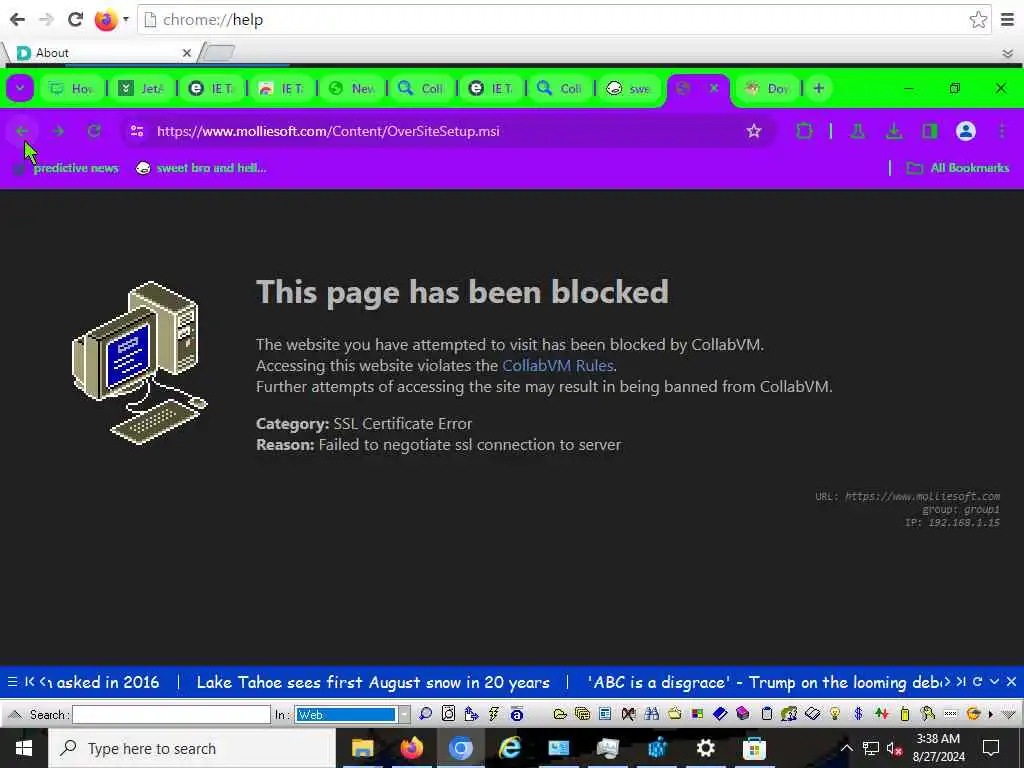1024x768 pixels.
Task: Open the Extensions puzzle icon
Action: click(804, 131)
